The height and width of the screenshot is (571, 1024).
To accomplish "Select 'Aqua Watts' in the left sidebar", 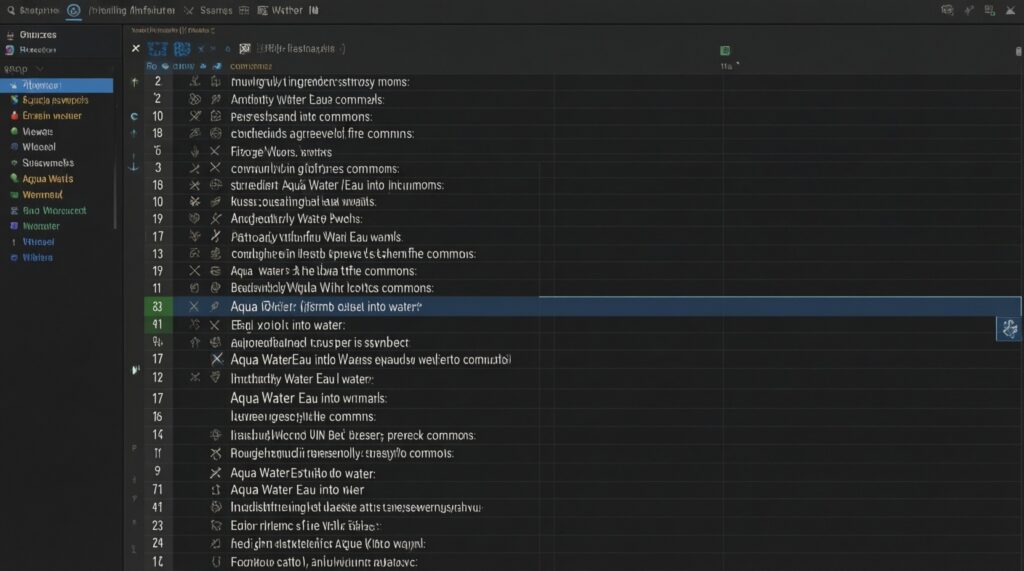I will pos(46,179).
